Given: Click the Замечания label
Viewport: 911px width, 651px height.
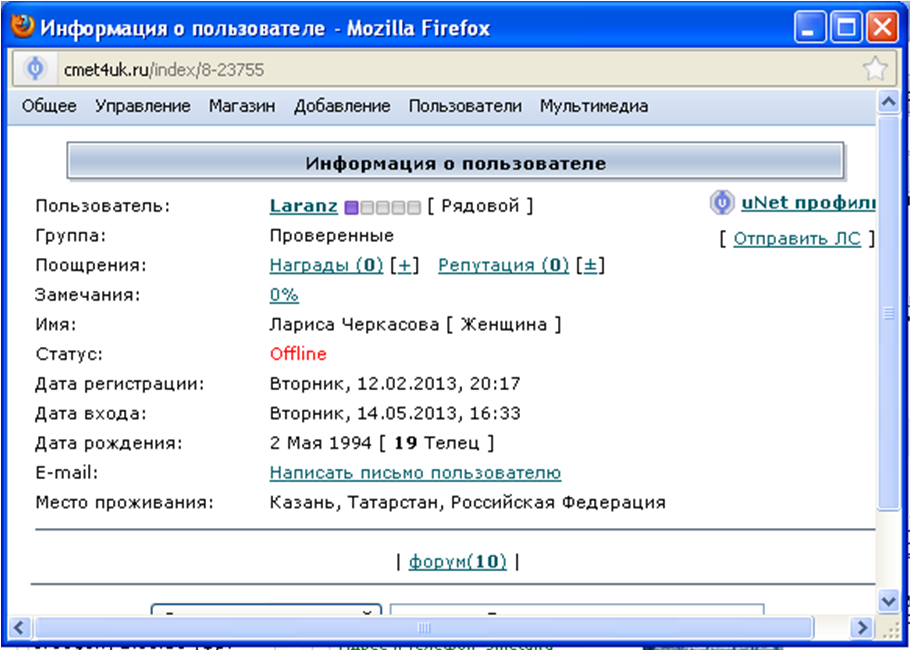Looking at the screenshot, I should [88, 295].
